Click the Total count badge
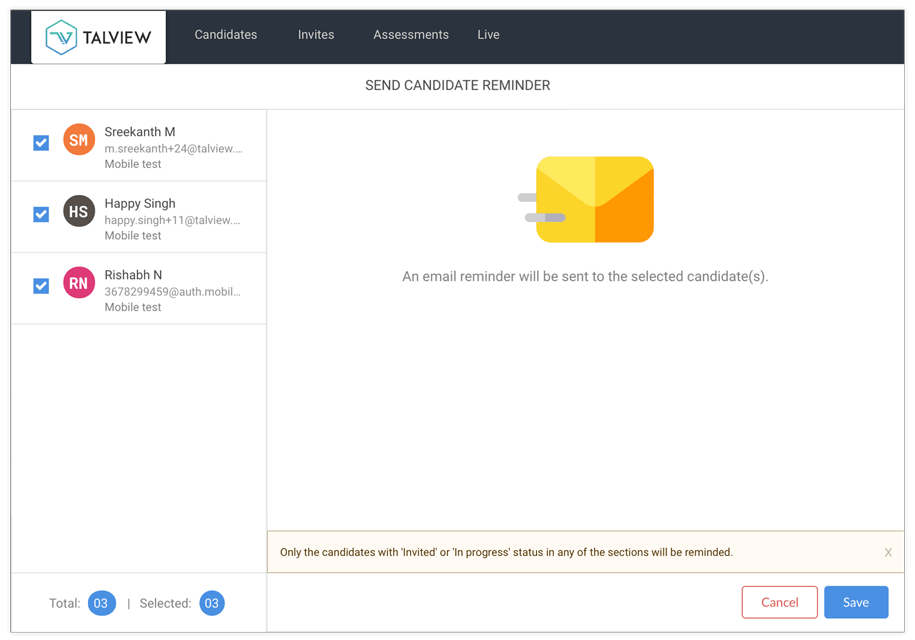915x640 pixels. 101,603
